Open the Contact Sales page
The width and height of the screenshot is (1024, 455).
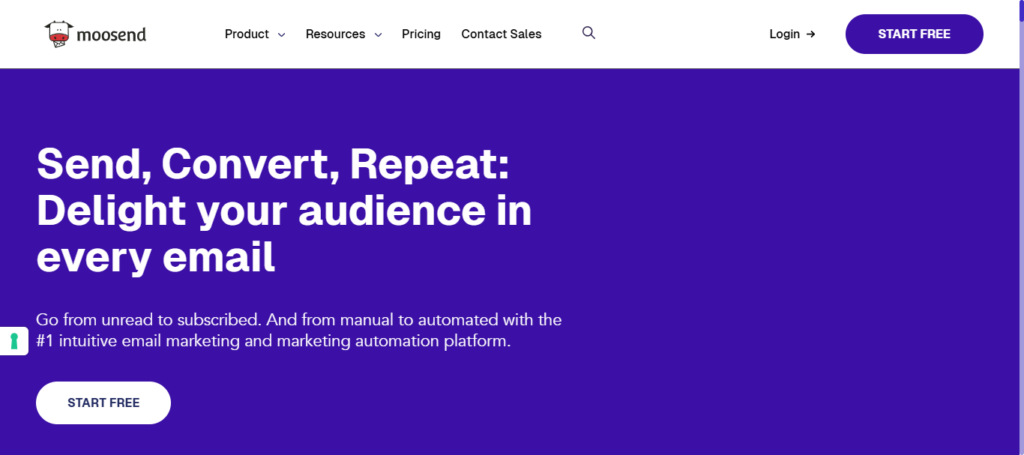point(501,34)
